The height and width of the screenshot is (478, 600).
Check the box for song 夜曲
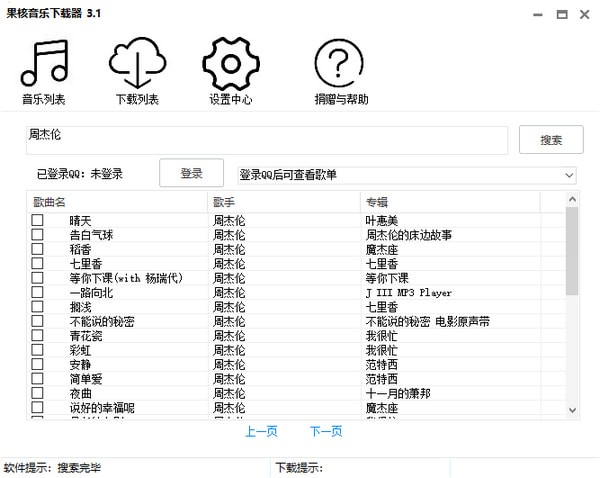(x=37, y=393)
